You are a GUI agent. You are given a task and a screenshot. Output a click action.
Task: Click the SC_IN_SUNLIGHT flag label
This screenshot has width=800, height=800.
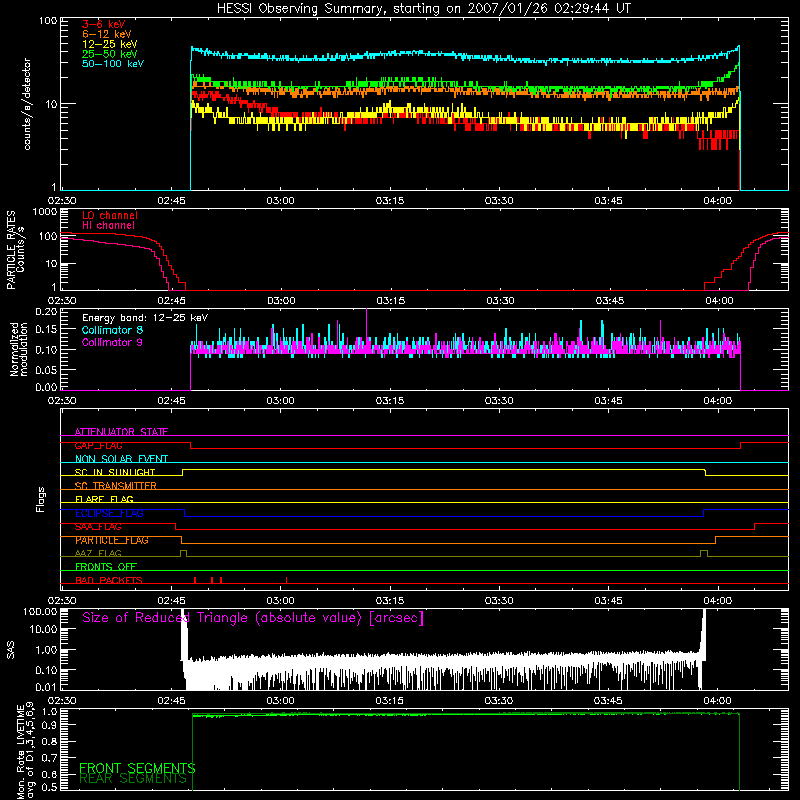coord(115,472)
